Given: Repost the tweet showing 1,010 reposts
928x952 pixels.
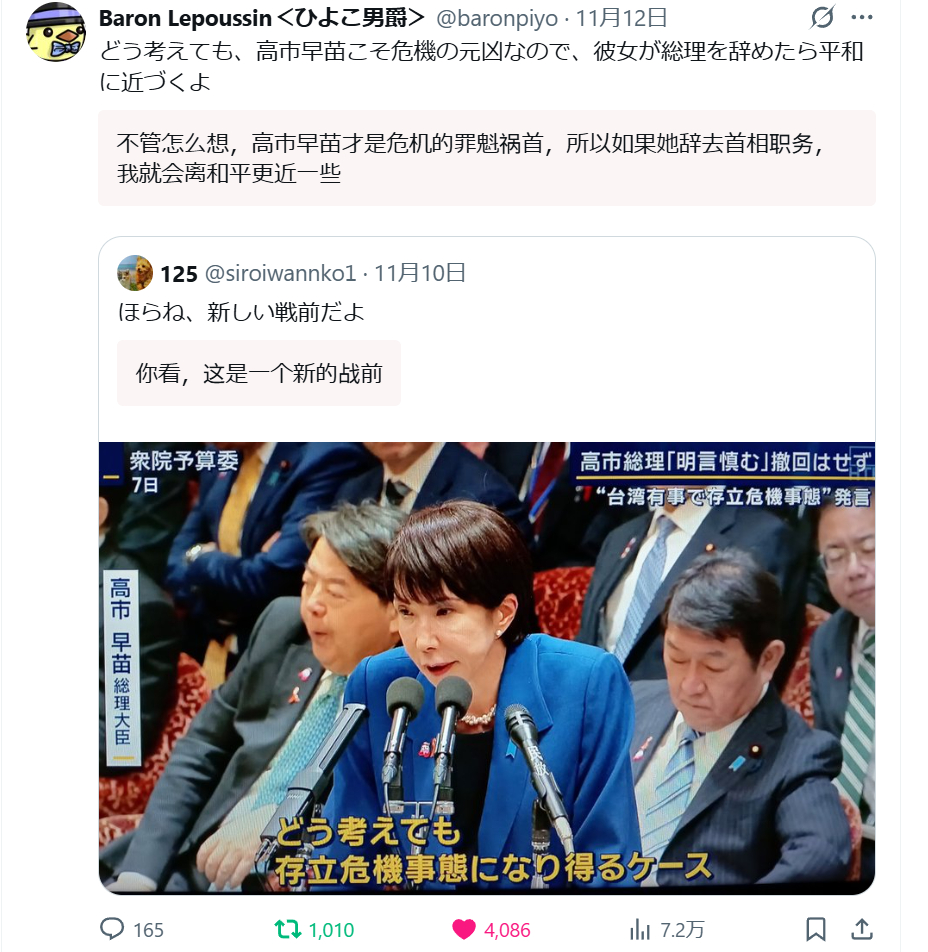Looking at the screenshot, I should tap(314, 930).
